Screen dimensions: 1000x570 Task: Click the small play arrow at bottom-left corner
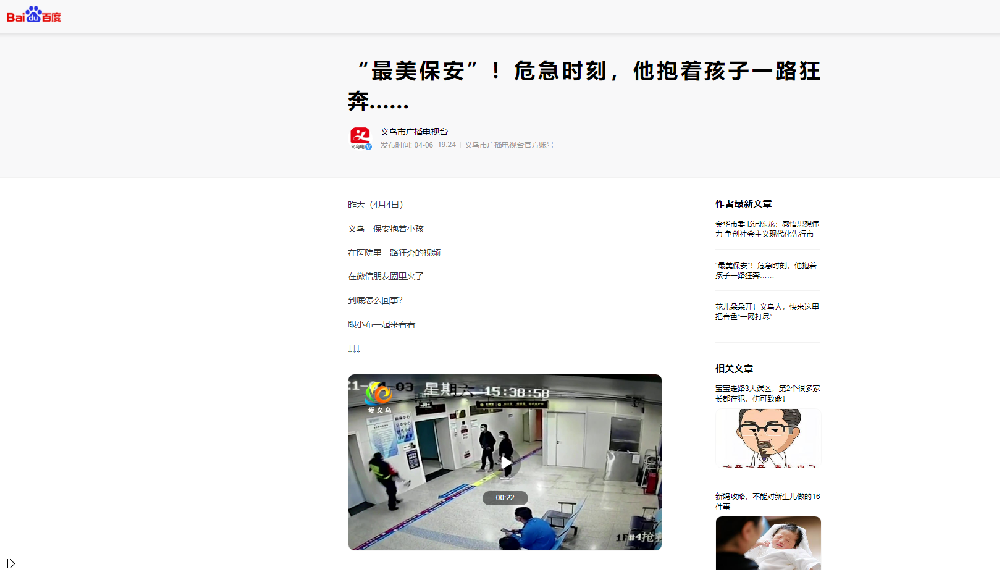point(11,563)
